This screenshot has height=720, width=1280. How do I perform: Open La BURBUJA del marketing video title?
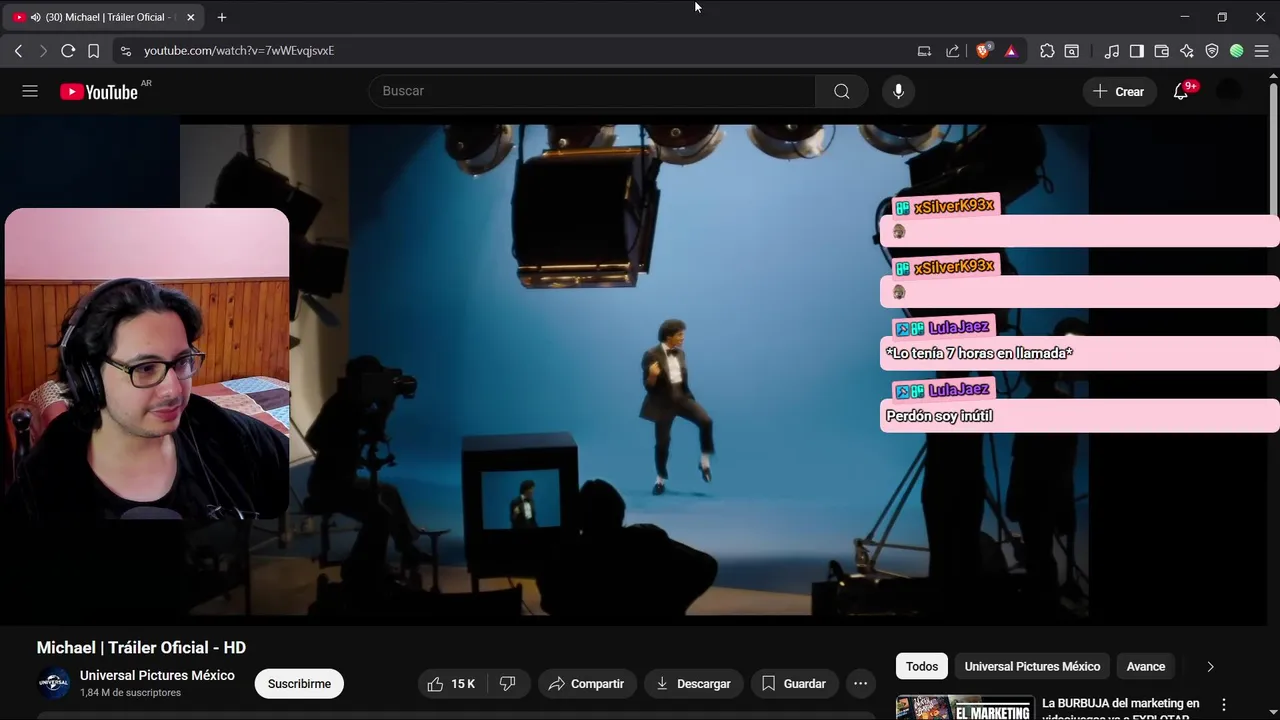(x=1121, y=709)
